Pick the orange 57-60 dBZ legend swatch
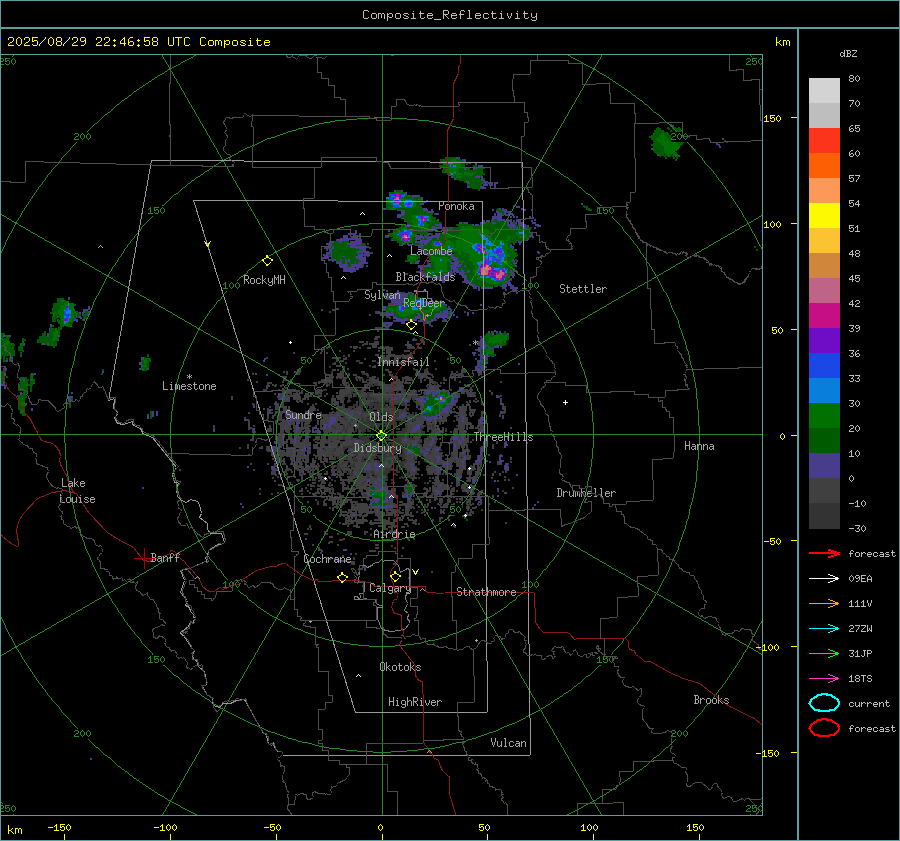 [x=824, y=166]
